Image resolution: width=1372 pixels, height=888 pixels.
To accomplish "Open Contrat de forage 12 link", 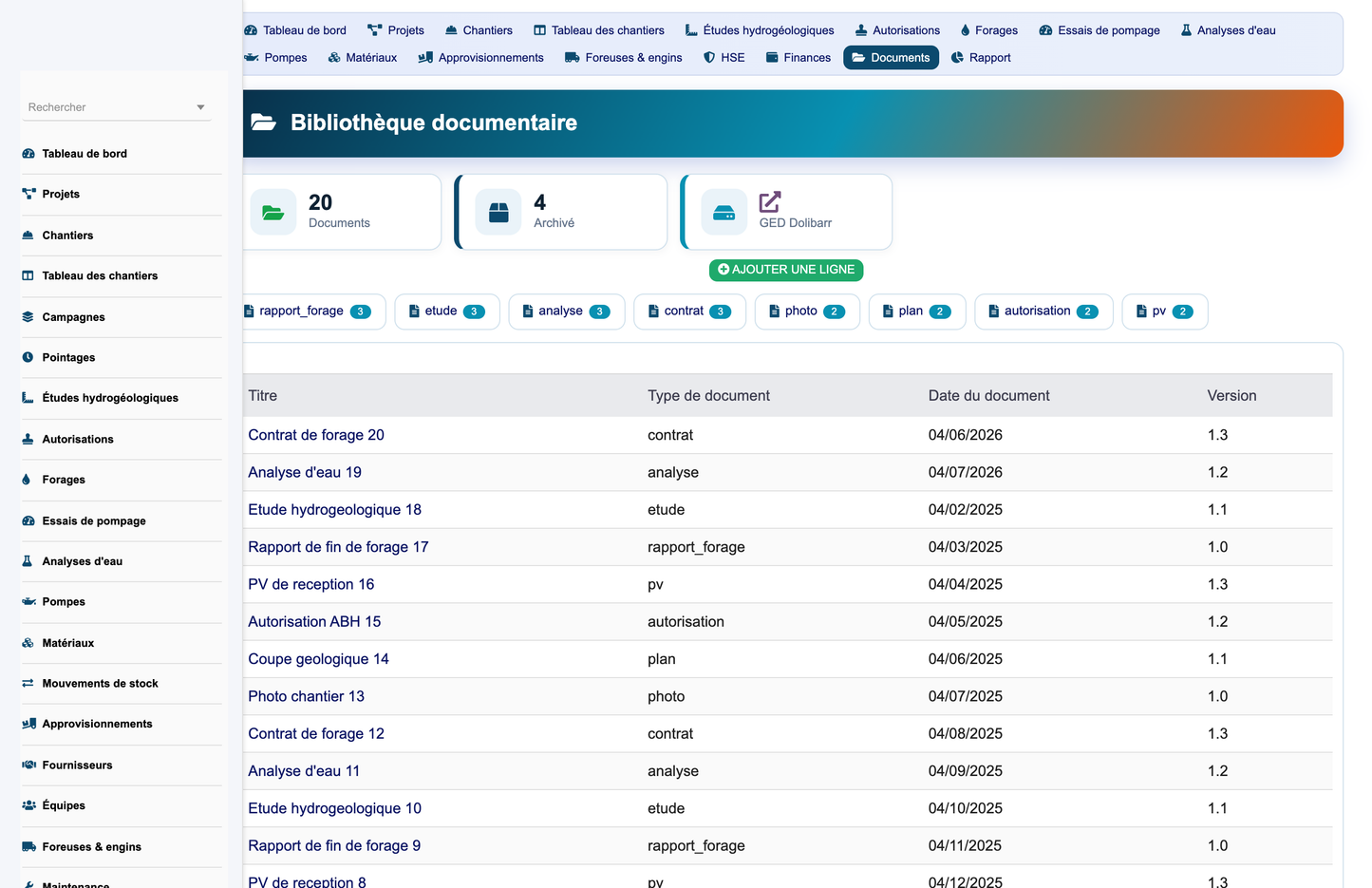I will (316, 734).
